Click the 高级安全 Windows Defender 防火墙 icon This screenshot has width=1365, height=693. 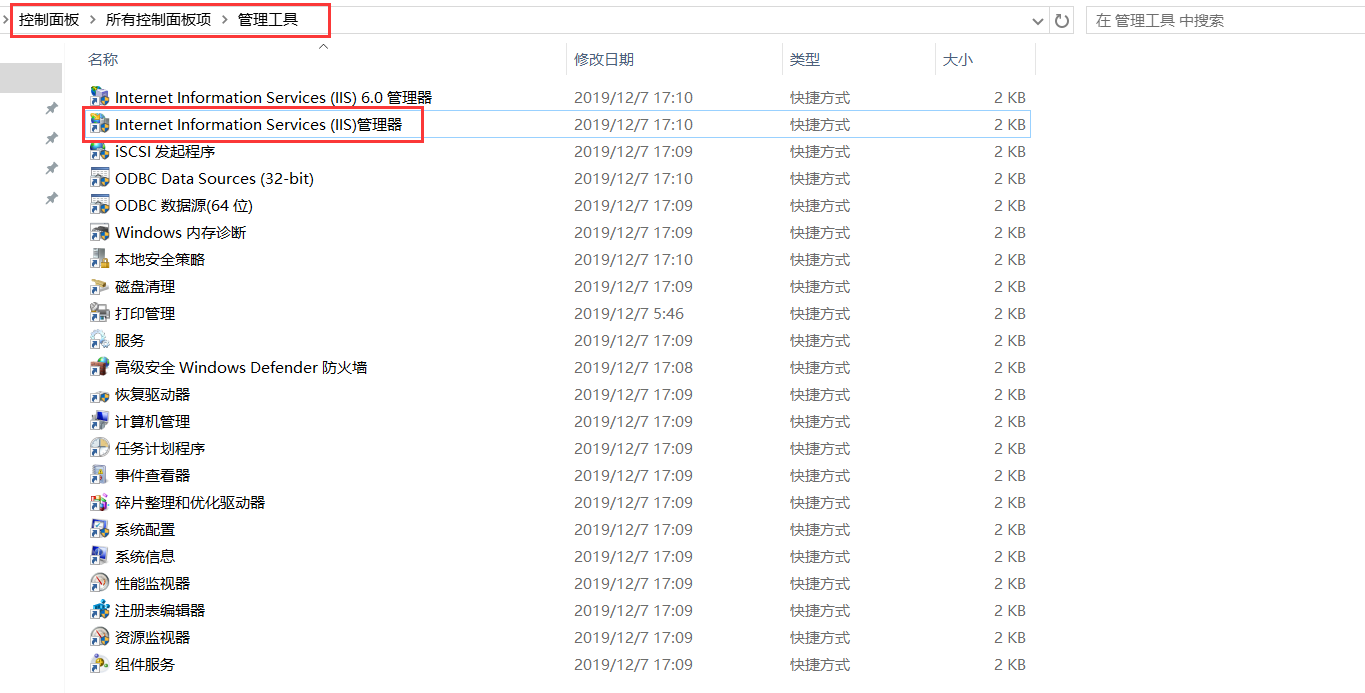click(99, 367)
